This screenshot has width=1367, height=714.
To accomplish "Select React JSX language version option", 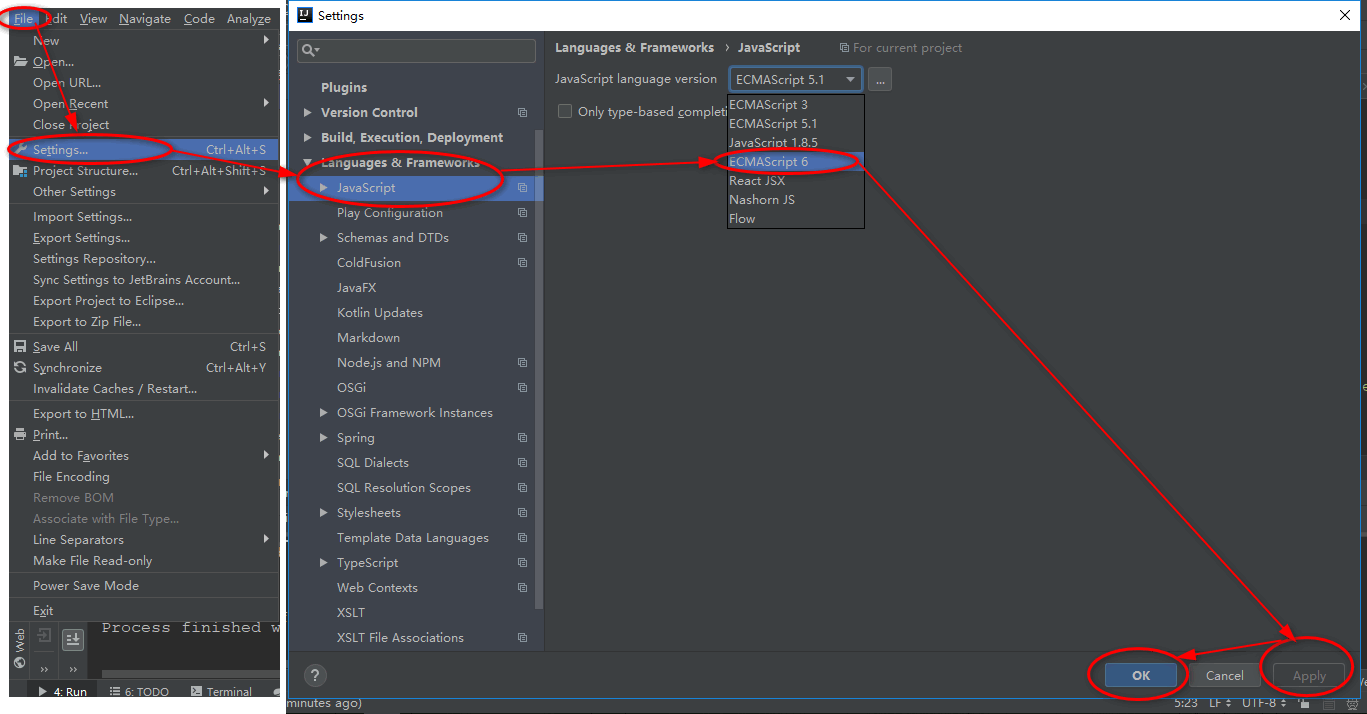I will coord(796,181).
